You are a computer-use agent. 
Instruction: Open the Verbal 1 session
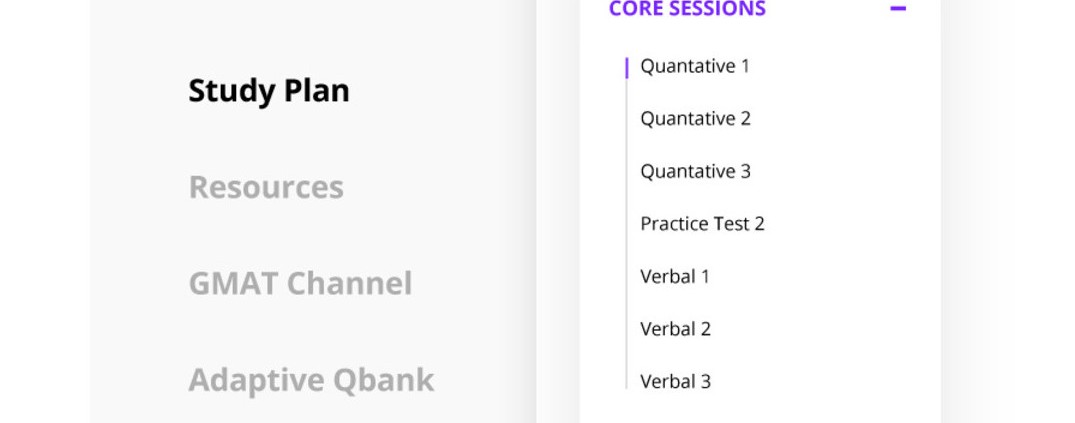(675, 276)
